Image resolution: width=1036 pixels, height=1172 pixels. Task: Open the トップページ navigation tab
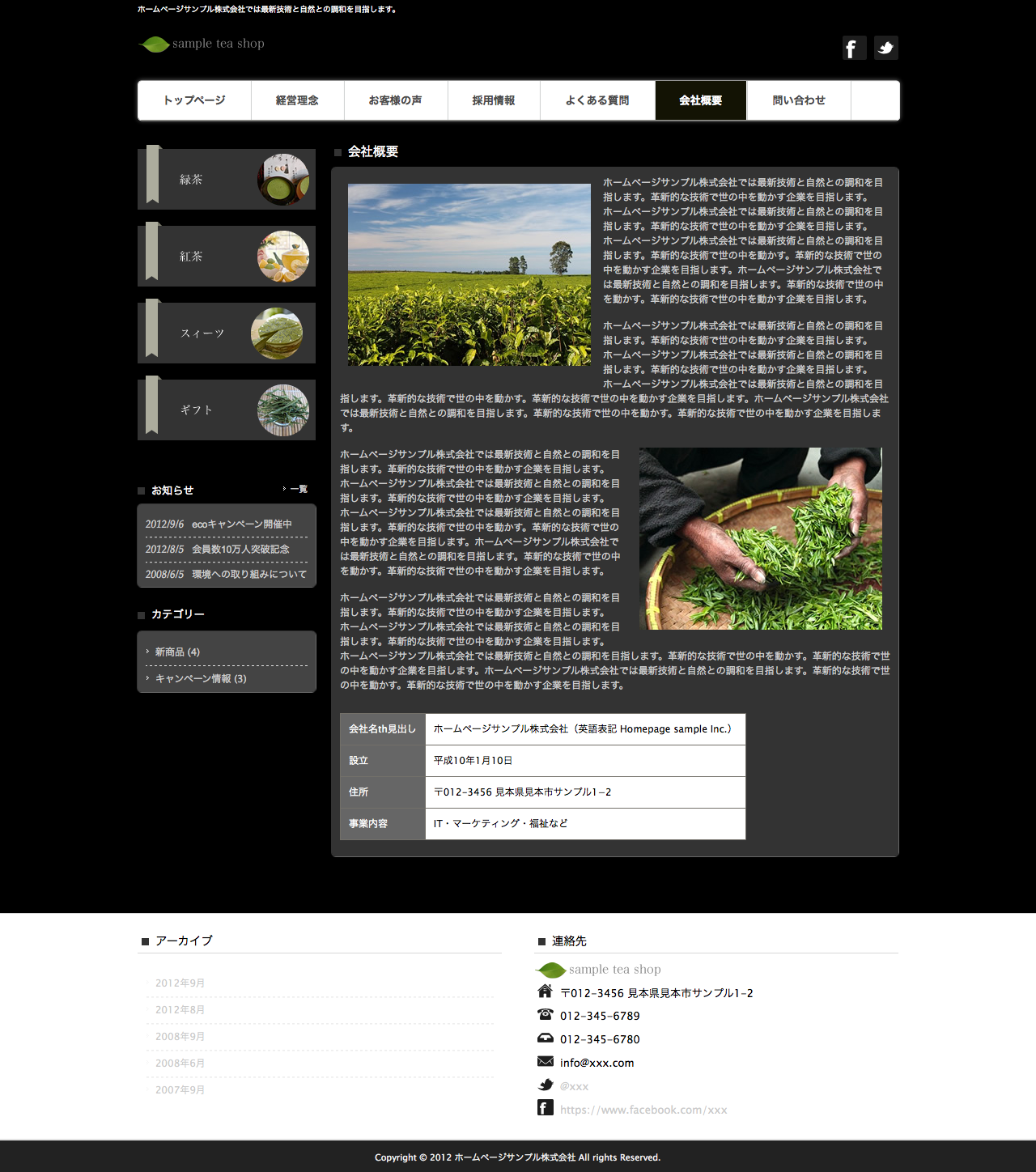[194, 100]
